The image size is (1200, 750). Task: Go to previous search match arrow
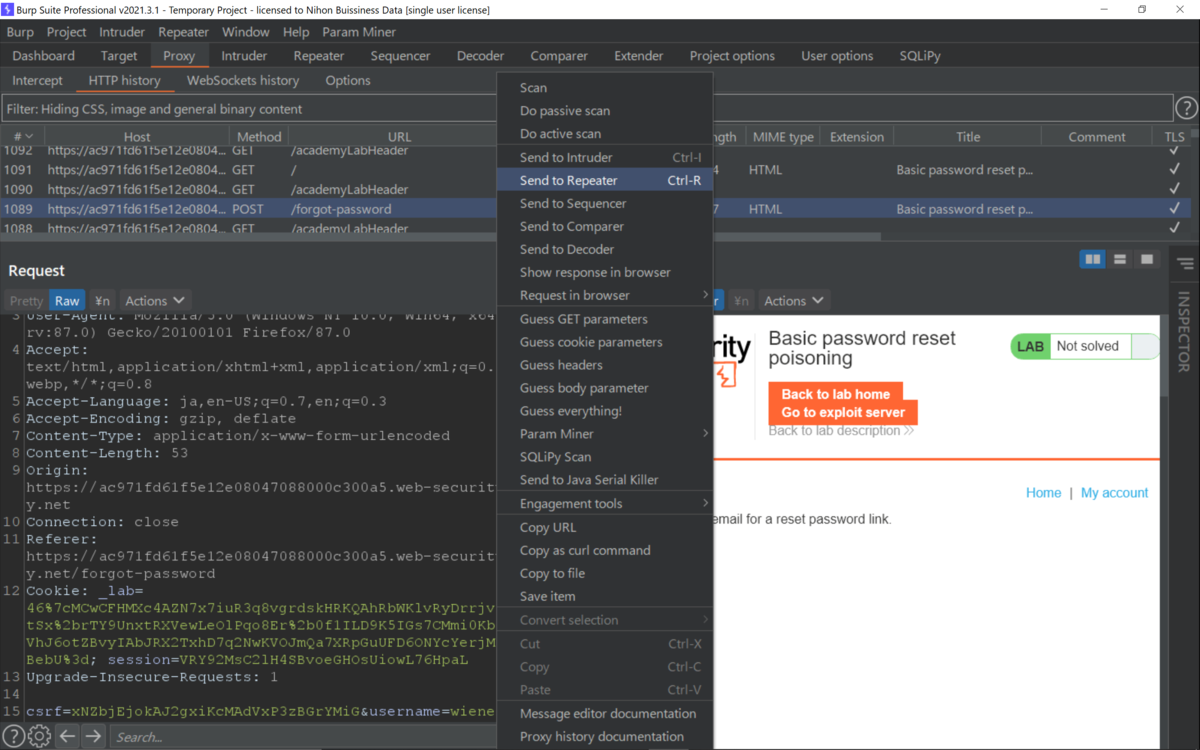click(67, 737)
